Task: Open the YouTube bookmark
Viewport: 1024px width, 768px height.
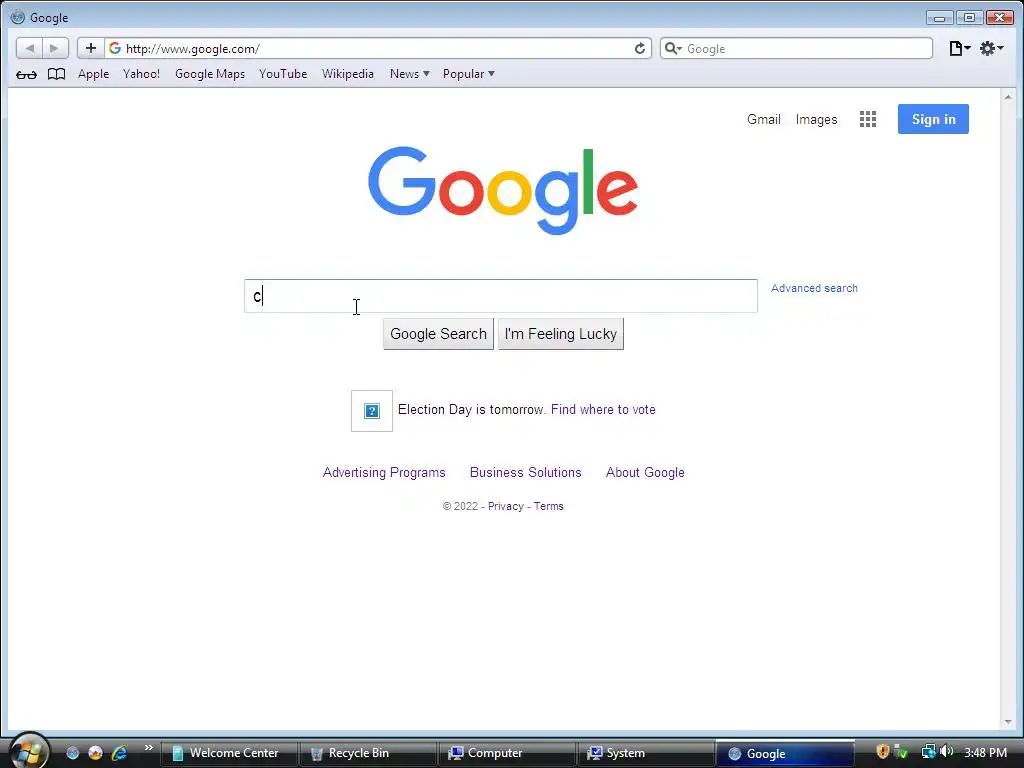Action: [x=283, y=74]
